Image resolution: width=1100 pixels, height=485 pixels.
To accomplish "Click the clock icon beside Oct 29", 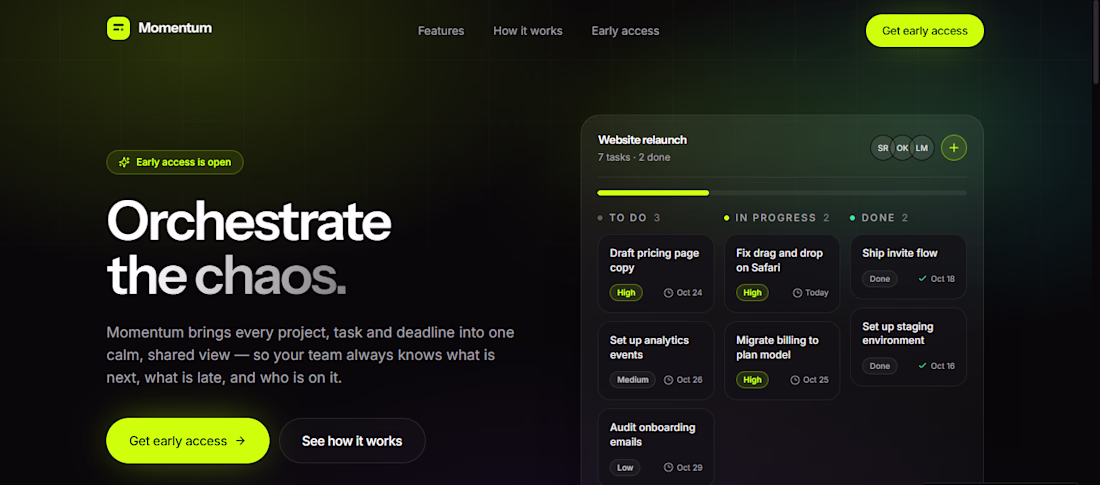I will click(x=669, y=467).
